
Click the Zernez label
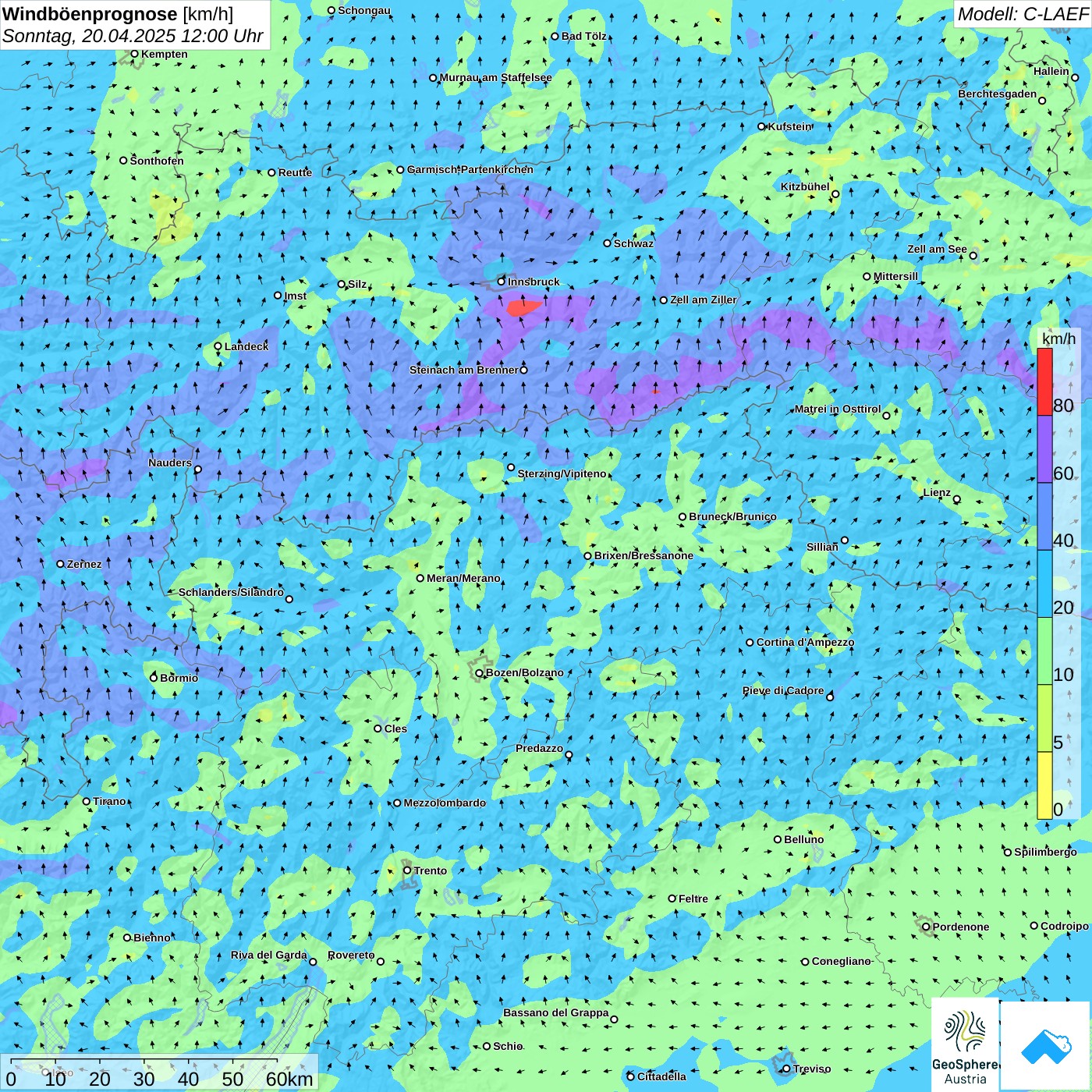tap(84, 564)
